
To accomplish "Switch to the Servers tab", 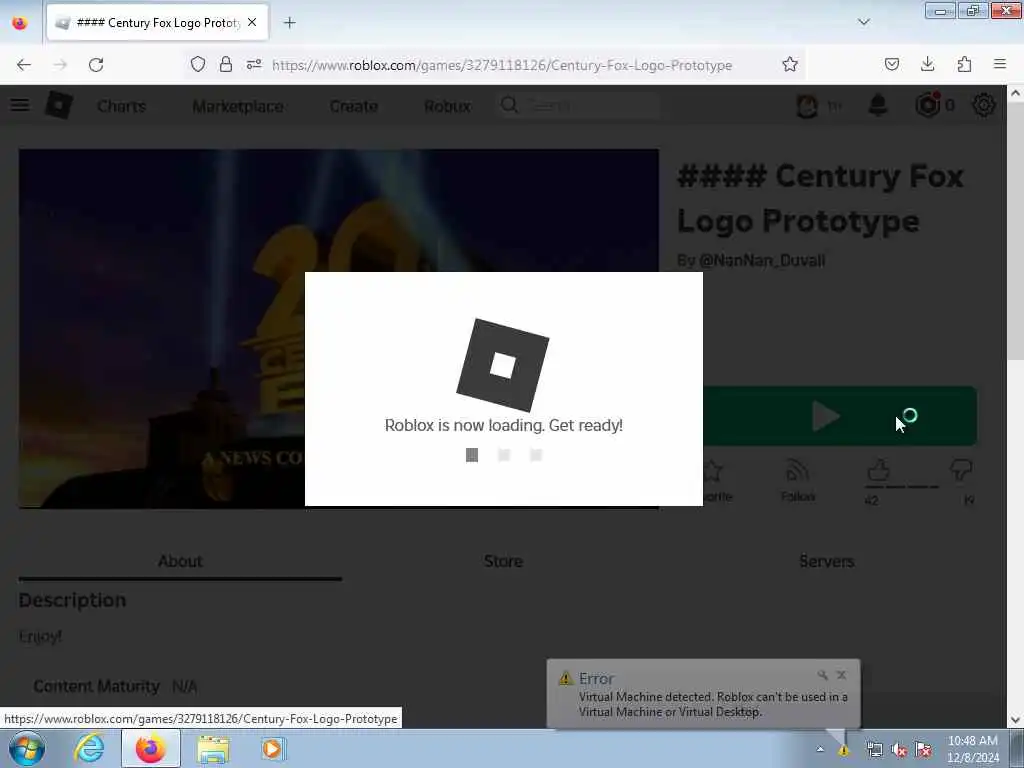I will pyautogui.click(x=827, y=561).
